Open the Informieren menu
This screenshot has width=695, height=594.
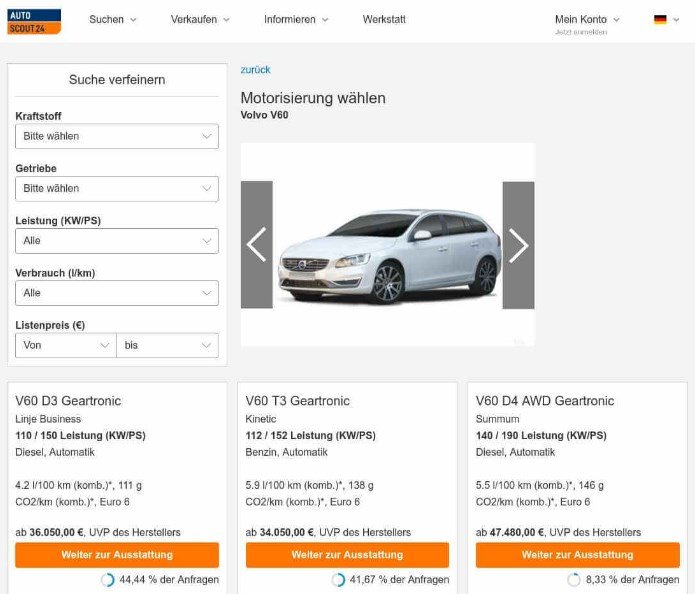(x=296, y=20)
